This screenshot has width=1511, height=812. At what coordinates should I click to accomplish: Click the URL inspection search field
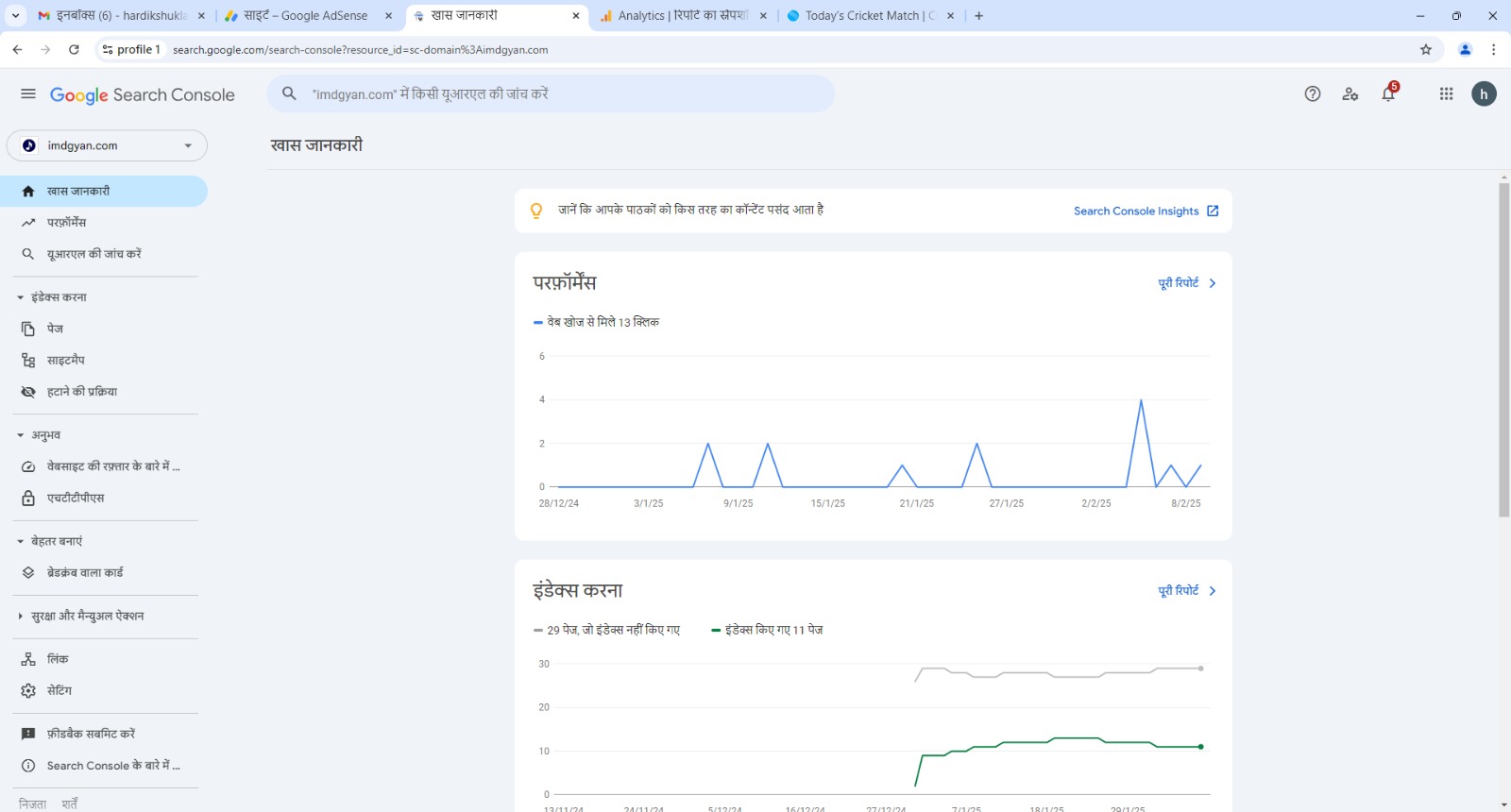pos(551,93)
